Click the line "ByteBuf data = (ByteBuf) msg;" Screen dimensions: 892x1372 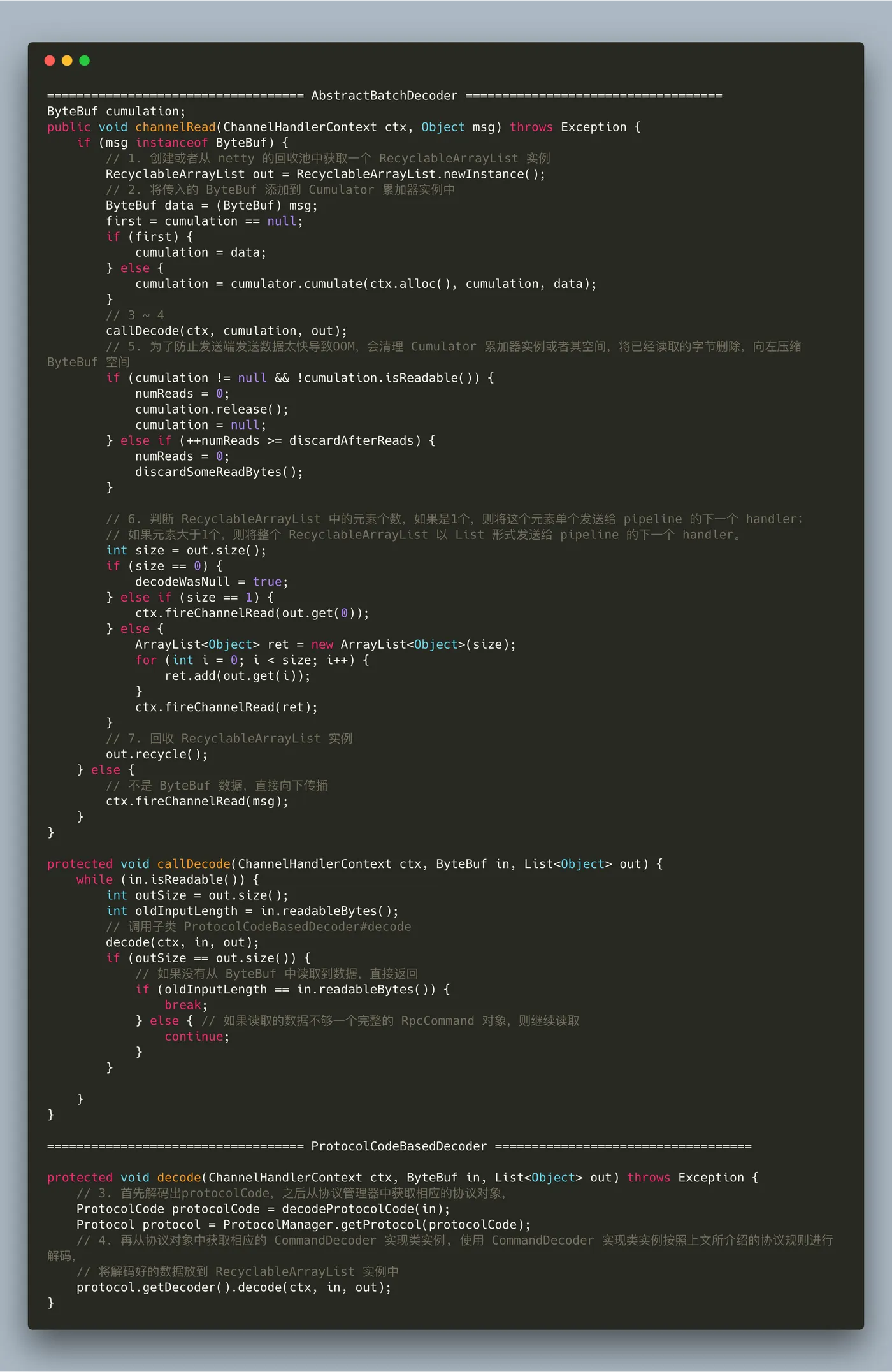click(212, 205)
